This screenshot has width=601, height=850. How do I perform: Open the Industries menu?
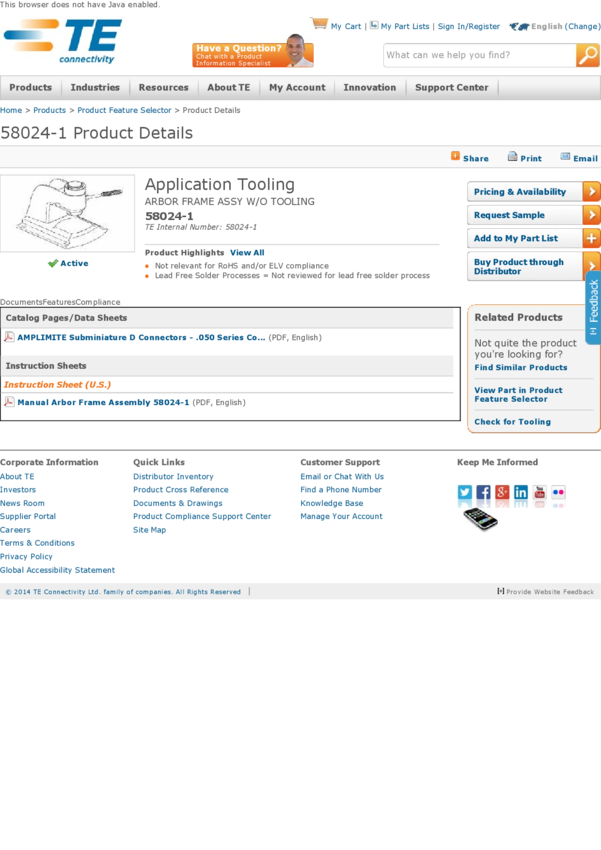coord(95,87)
